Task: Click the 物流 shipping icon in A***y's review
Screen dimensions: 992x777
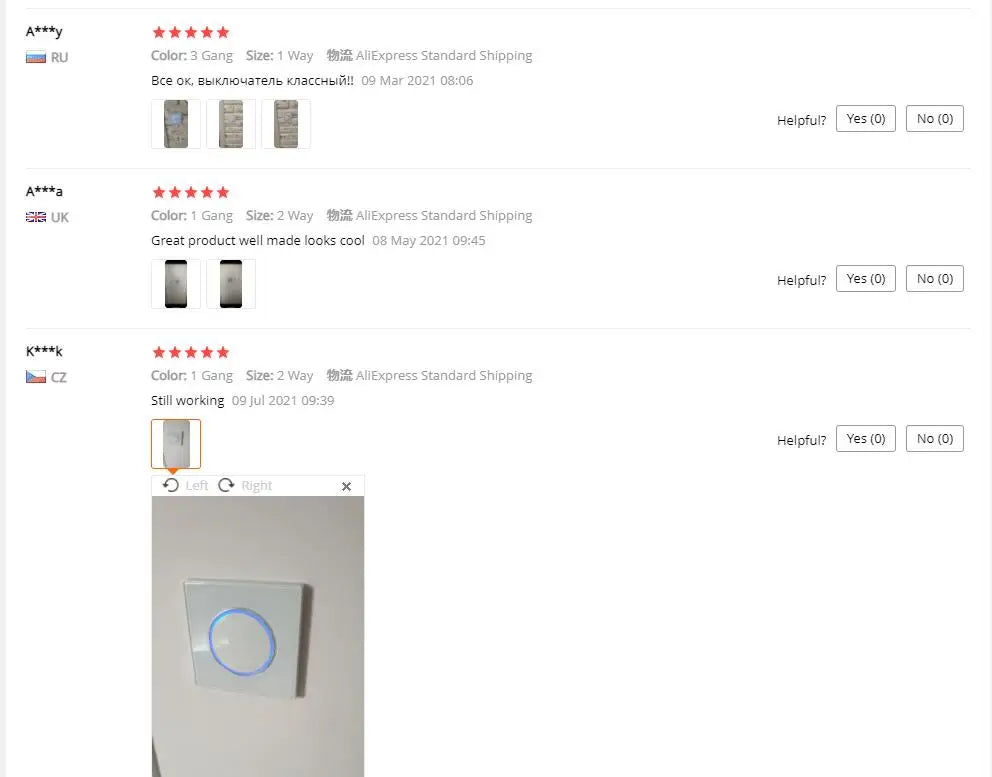Action: [340, 55]
